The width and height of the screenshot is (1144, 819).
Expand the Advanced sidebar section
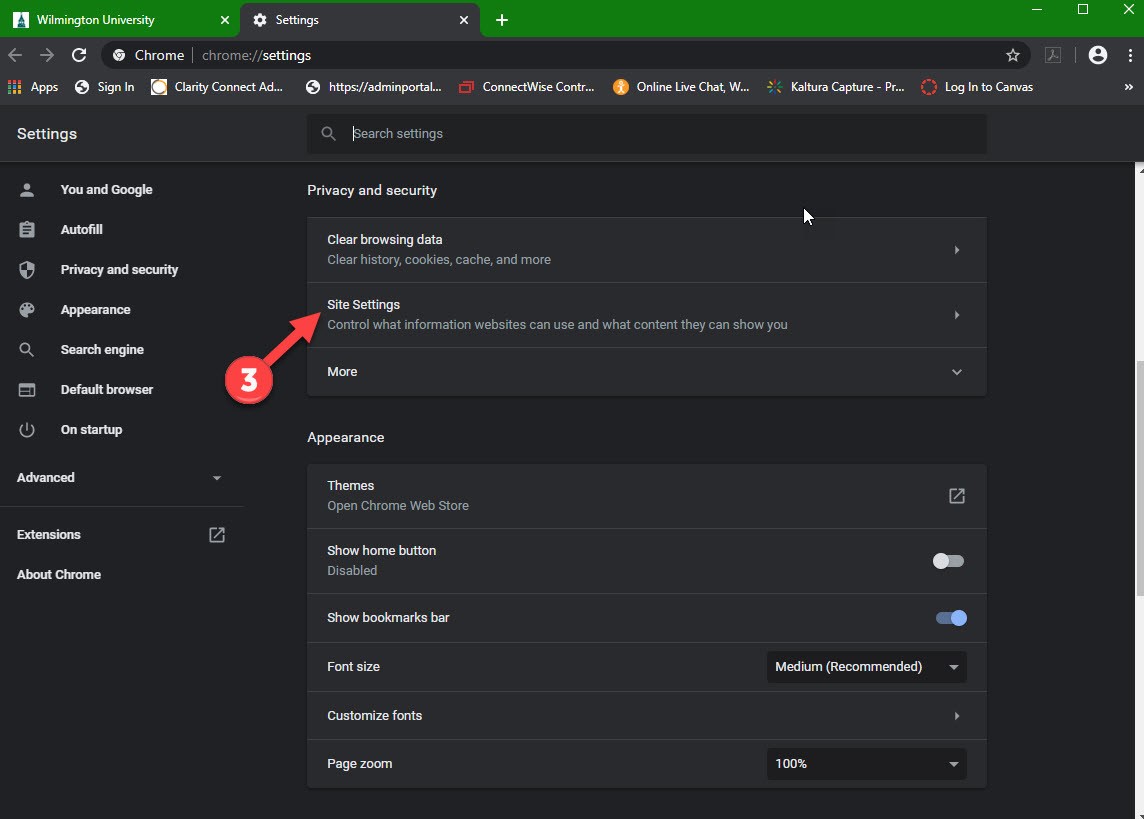(120, 478)
